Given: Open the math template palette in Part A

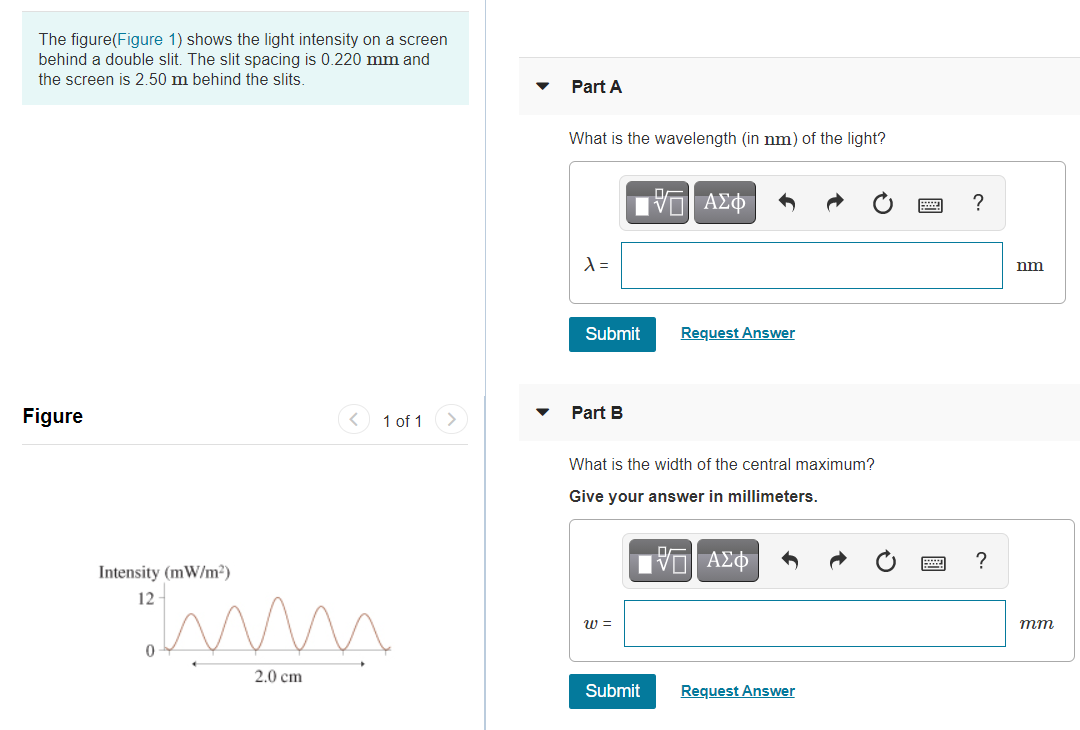Looking at the screenshot, I should 657,202.
